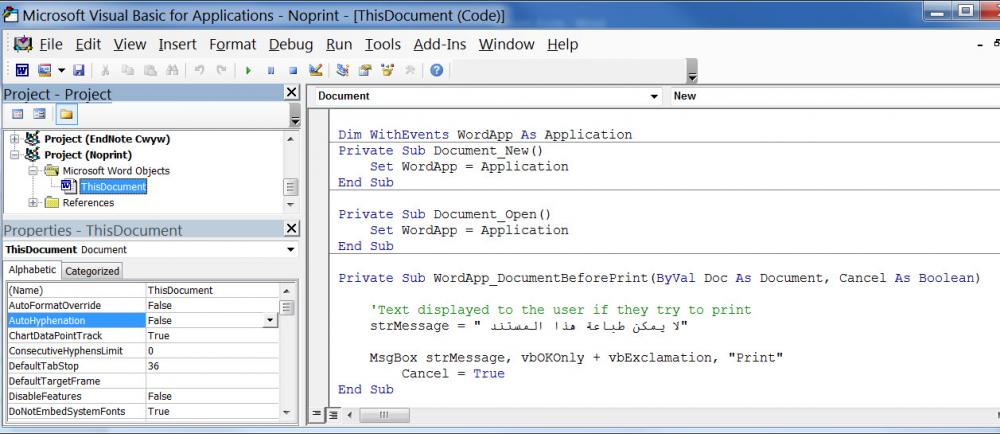Click the Copy toolbar icon
The image size is (1000, 434).
(128, 70)
